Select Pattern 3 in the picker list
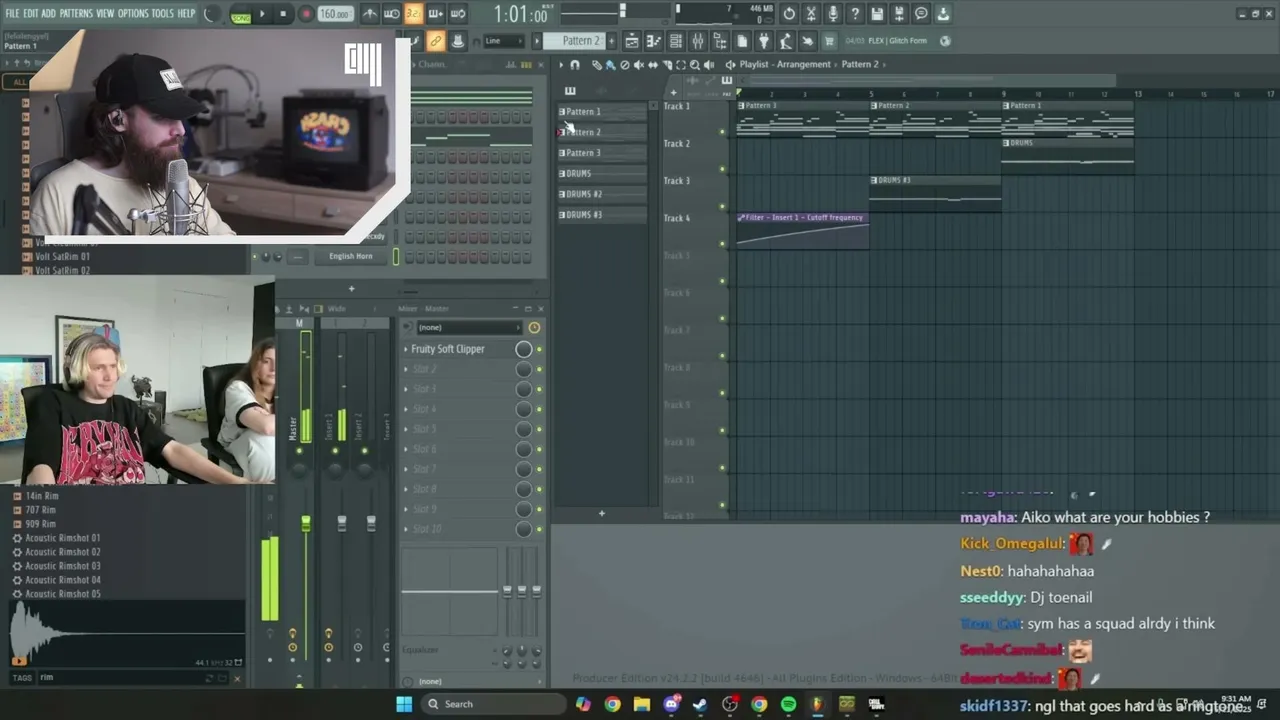 (602, 153)
